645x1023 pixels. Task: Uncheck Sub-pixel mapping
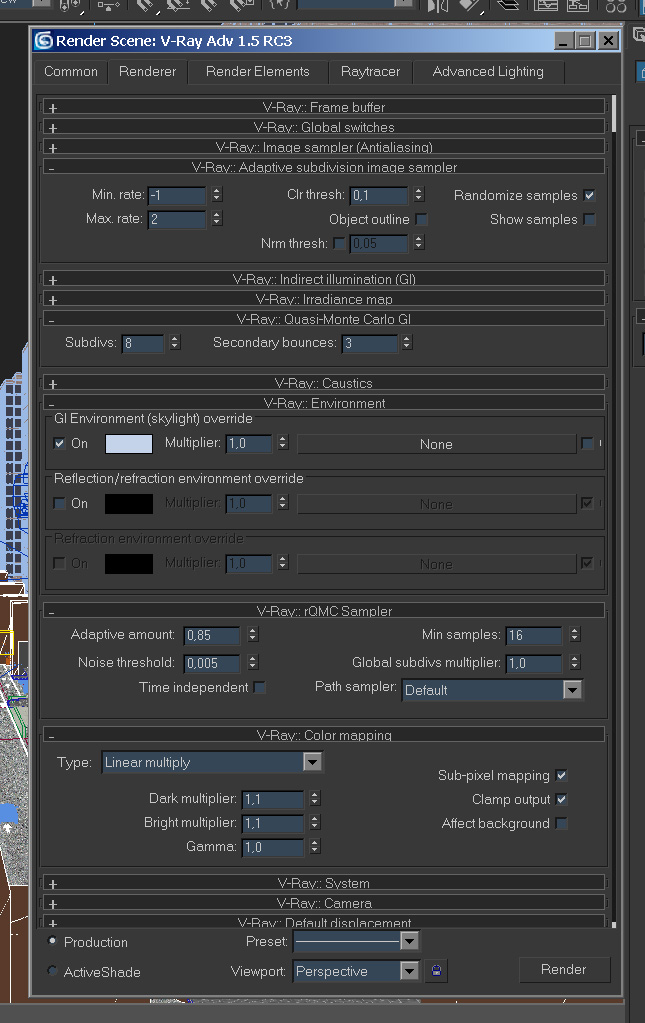[562, 775]
